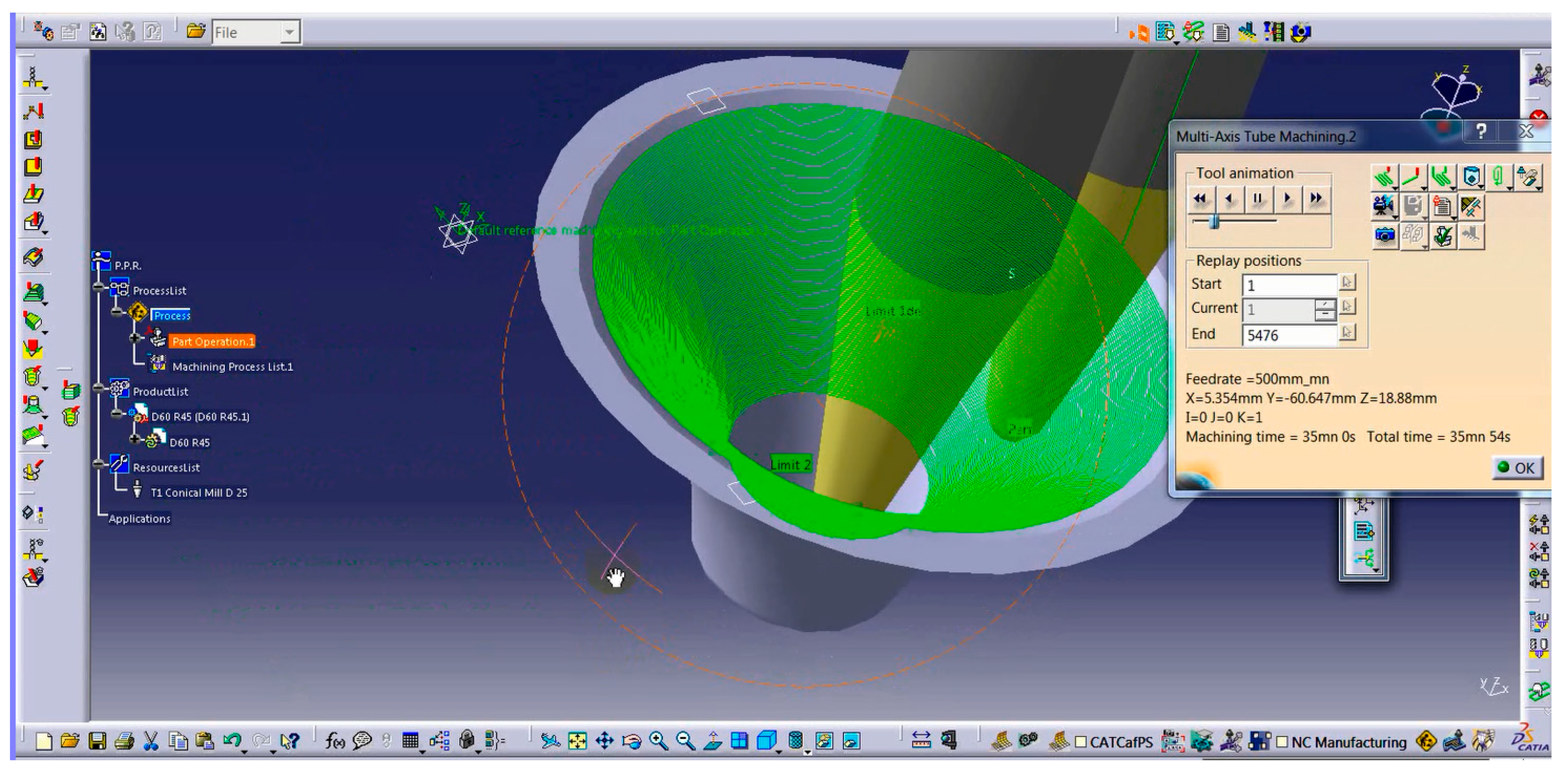Click the Undo arrow icon
This screenshot has height=775, width=1568.
click(x=231, y=741)
